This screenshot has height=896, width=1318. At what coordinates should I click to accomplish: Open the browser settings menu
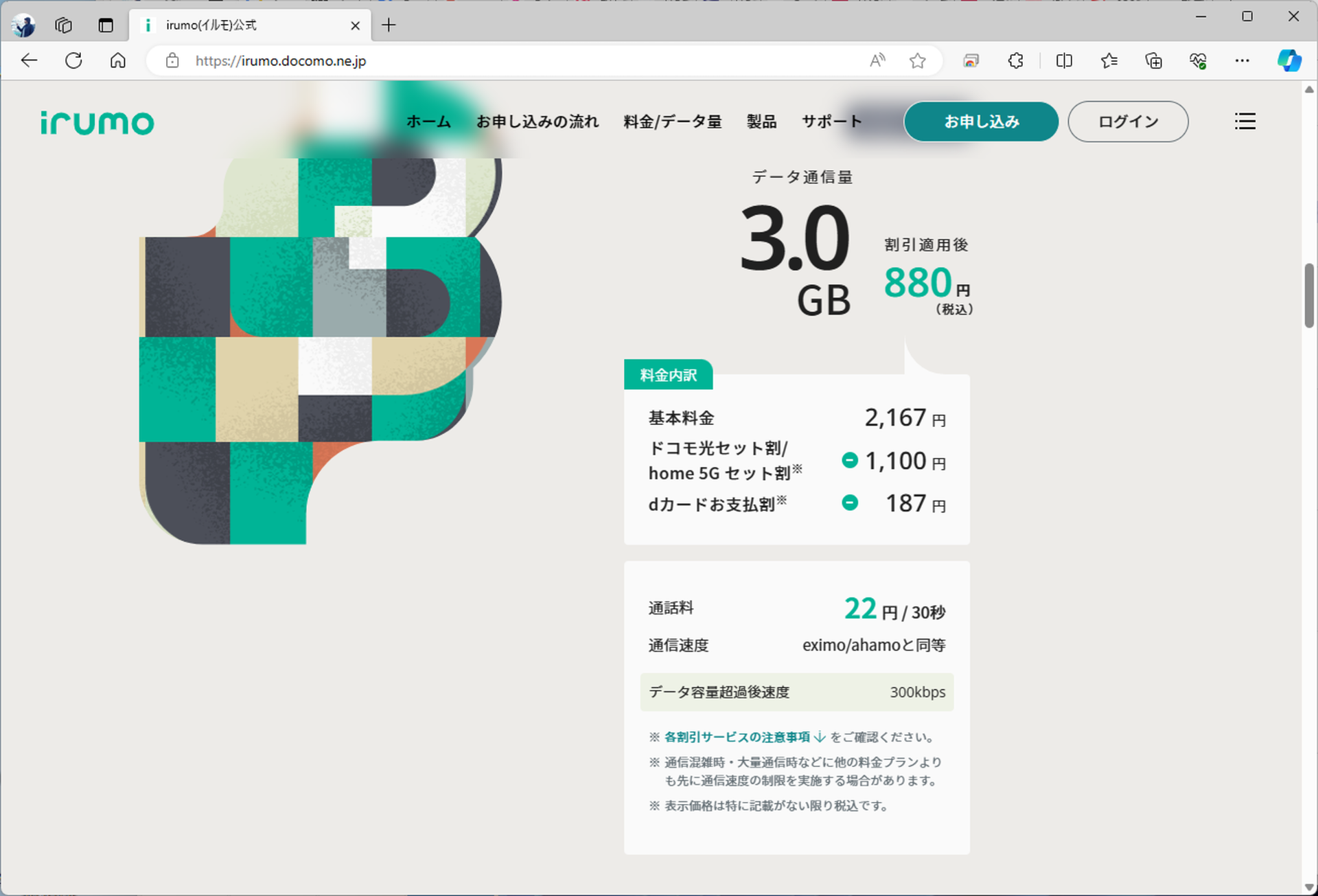coord(1242,60)
